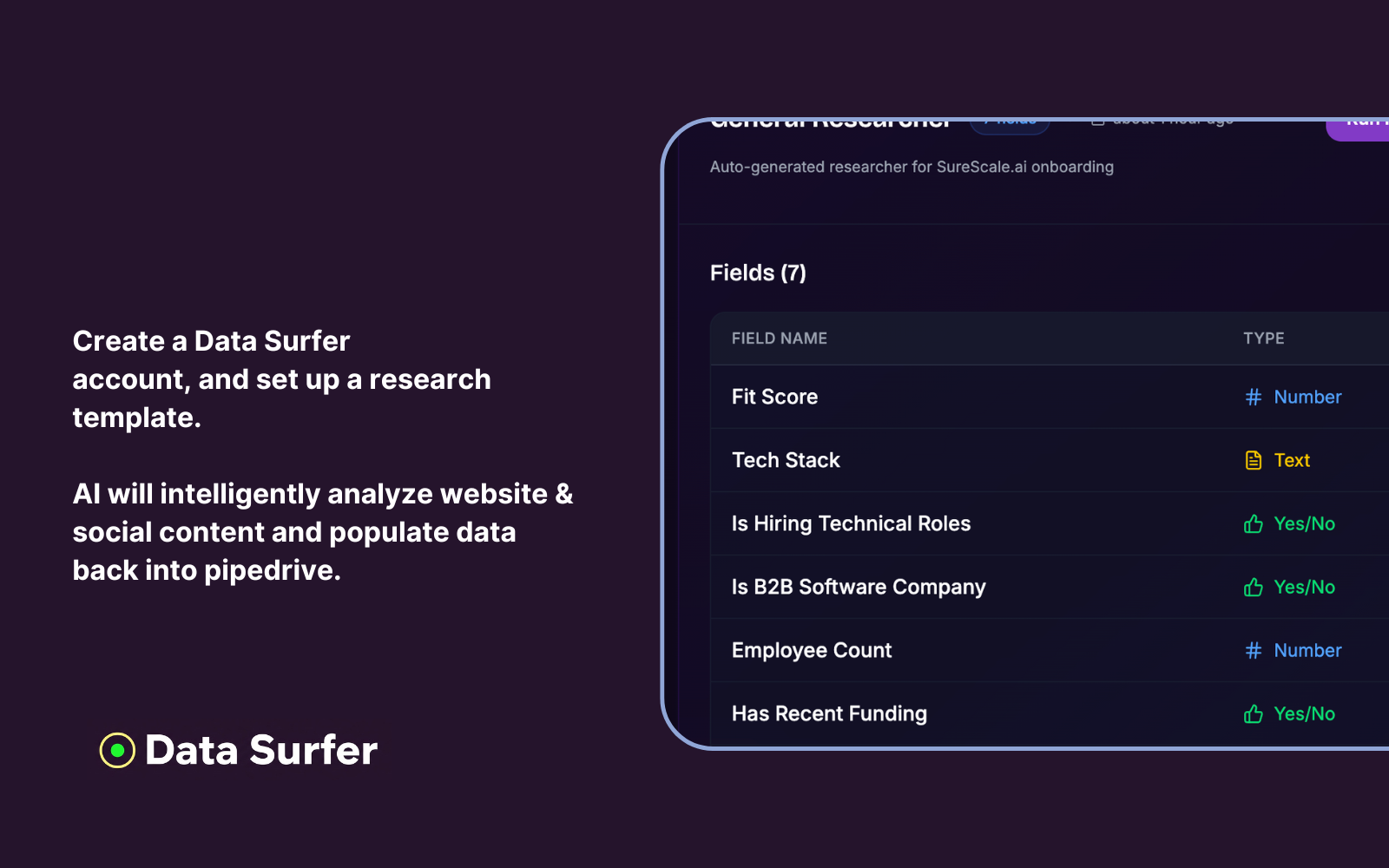Select the Is Hiring Technical Roles field
This screenshot has width=1389, height=868.
pos(851,524)
